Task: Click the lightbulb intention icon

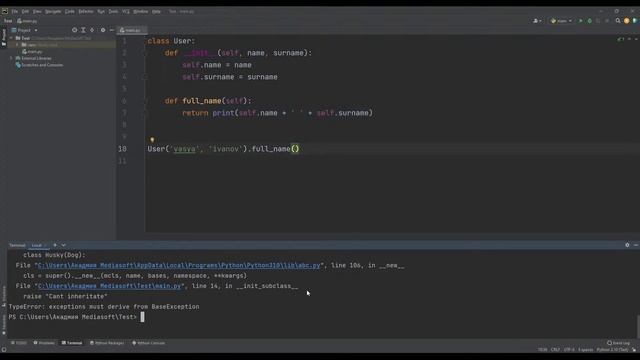Action: [152, 140]
